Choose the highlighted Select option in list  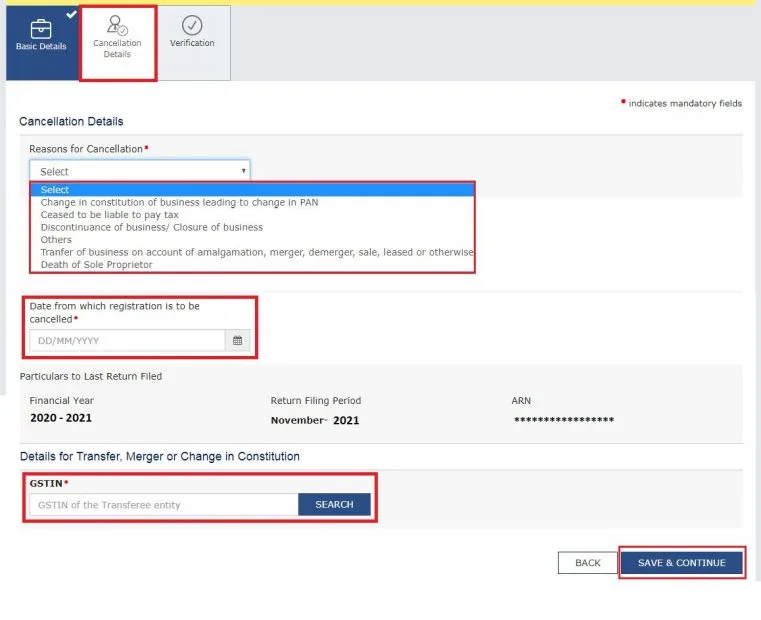pos(252,189)
